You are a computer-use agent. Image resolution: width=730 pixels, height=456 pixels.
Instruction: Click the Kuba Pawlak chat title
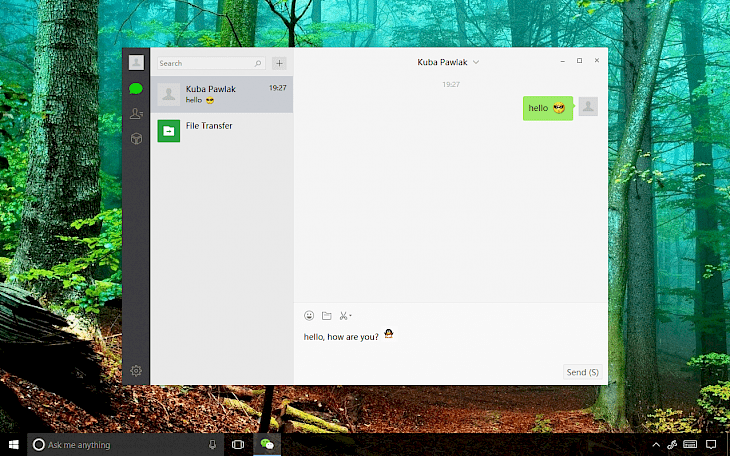pyautogui.click(x=442, y=62)
